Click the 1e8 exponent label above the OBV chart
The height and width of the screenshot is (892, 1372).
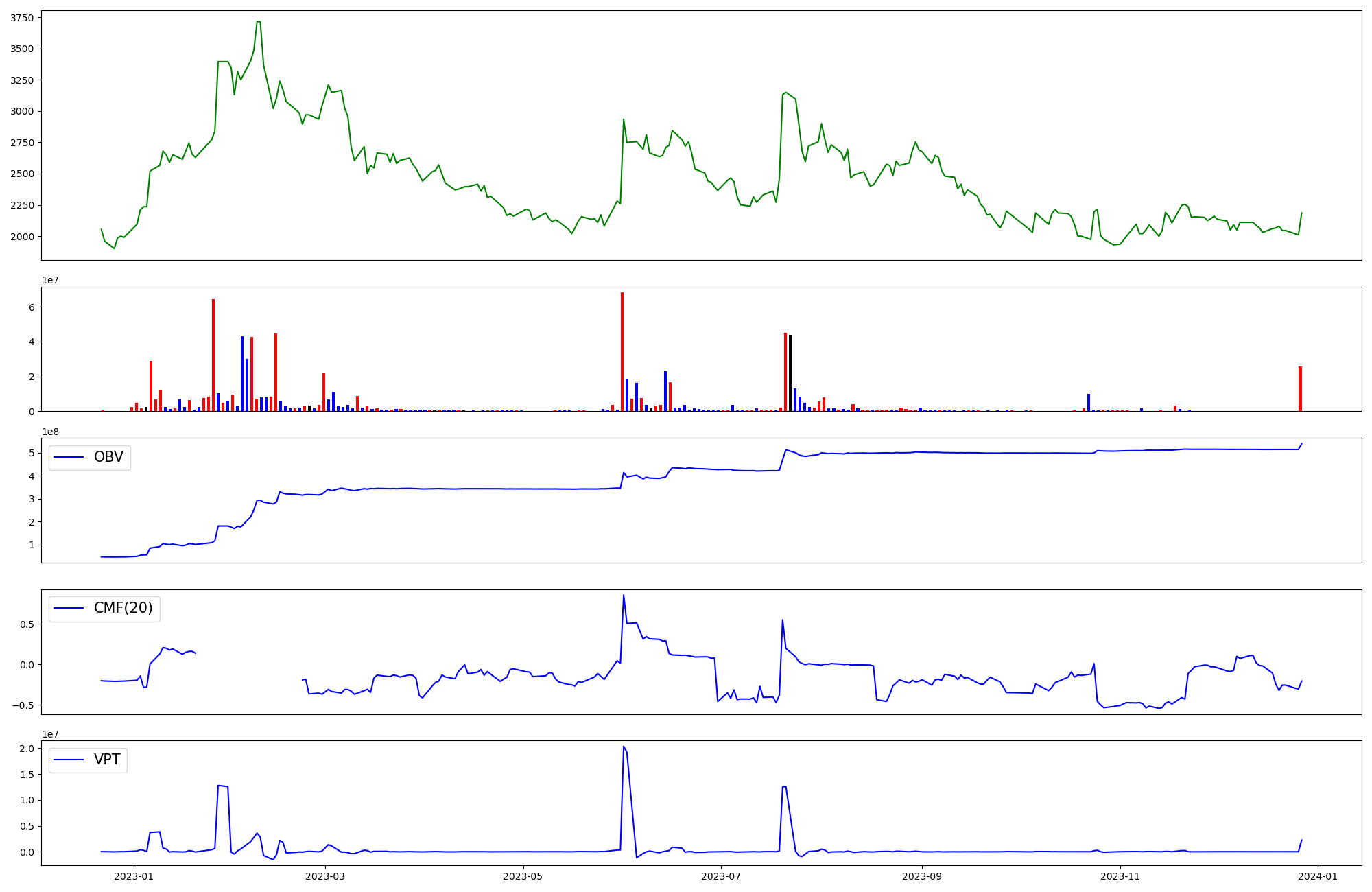(50, 432)
